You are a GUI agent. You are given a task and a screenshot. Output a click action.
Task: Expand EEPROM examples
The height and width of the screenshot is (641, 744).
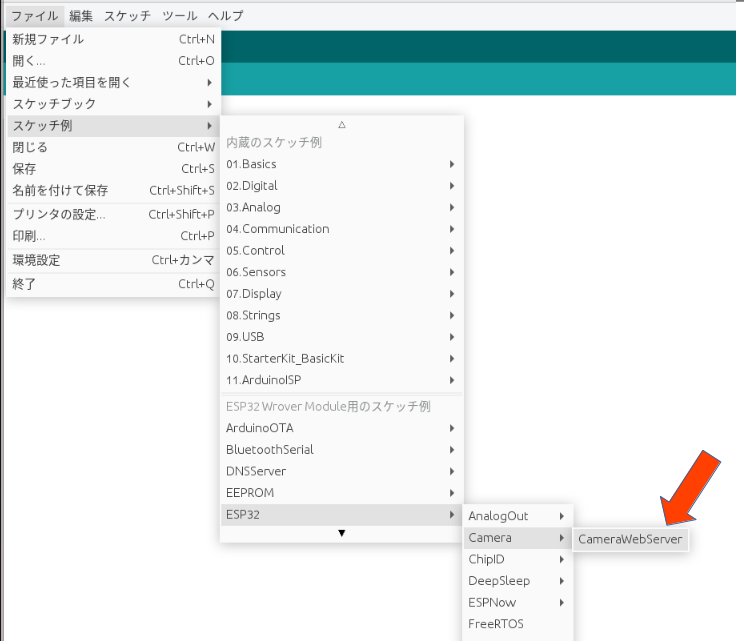(x=342, y=493)
